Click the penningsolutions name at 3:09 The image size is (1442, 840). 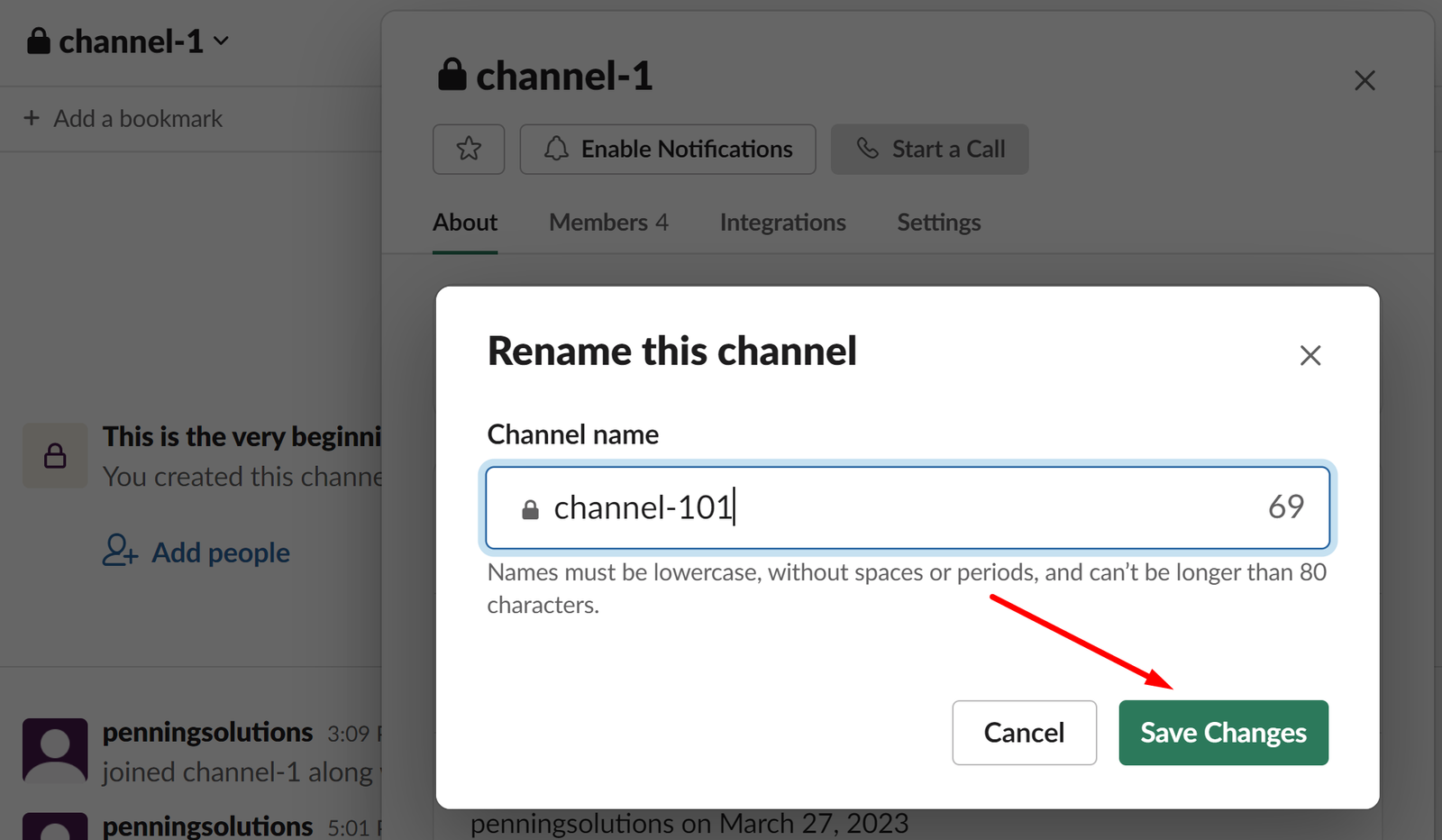click(x=207, y=732)
